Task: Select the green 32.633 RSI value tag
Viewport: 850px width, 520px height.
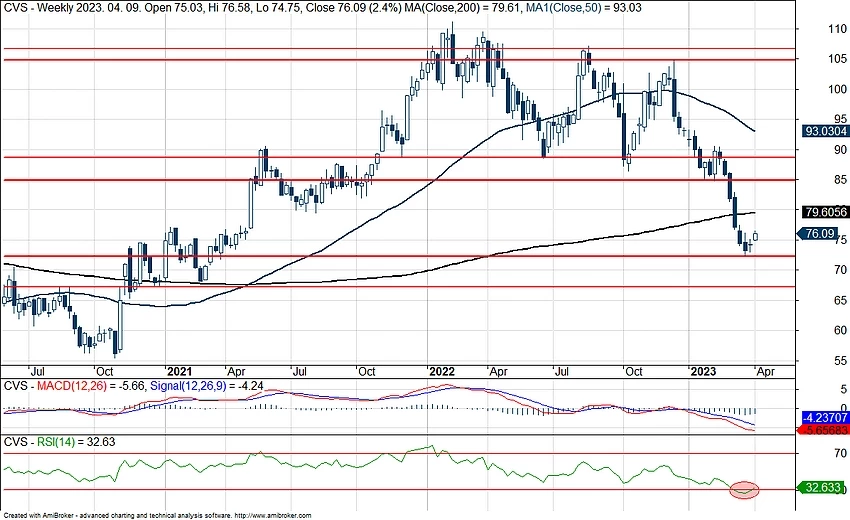Action: pyautogui.click(x=826, y=488)
